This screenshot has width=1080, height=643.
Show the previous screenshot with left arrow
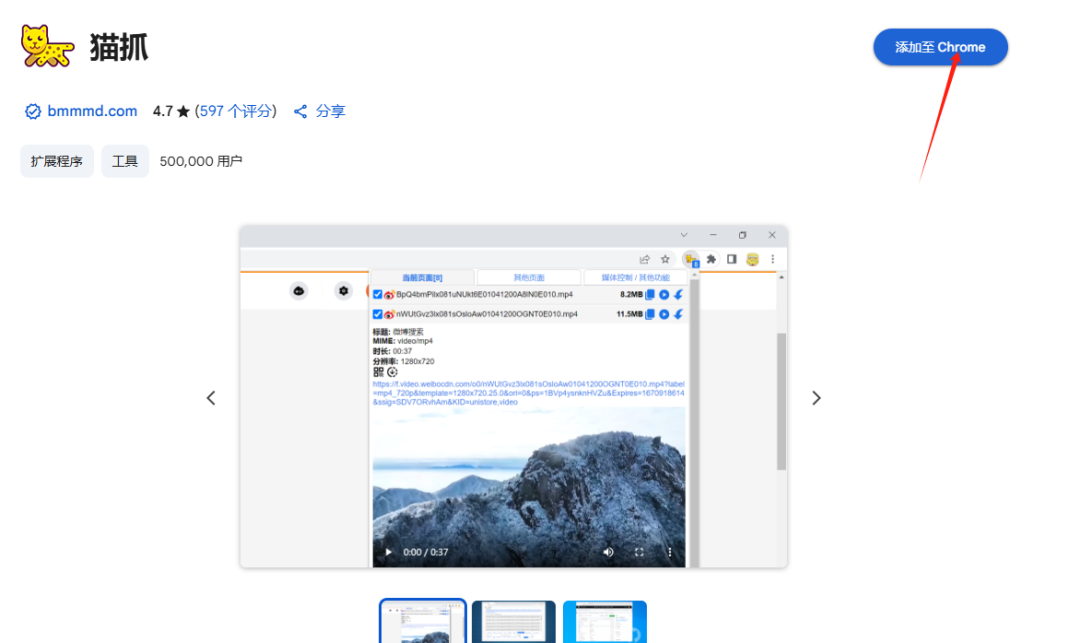(x=211, y=398)
